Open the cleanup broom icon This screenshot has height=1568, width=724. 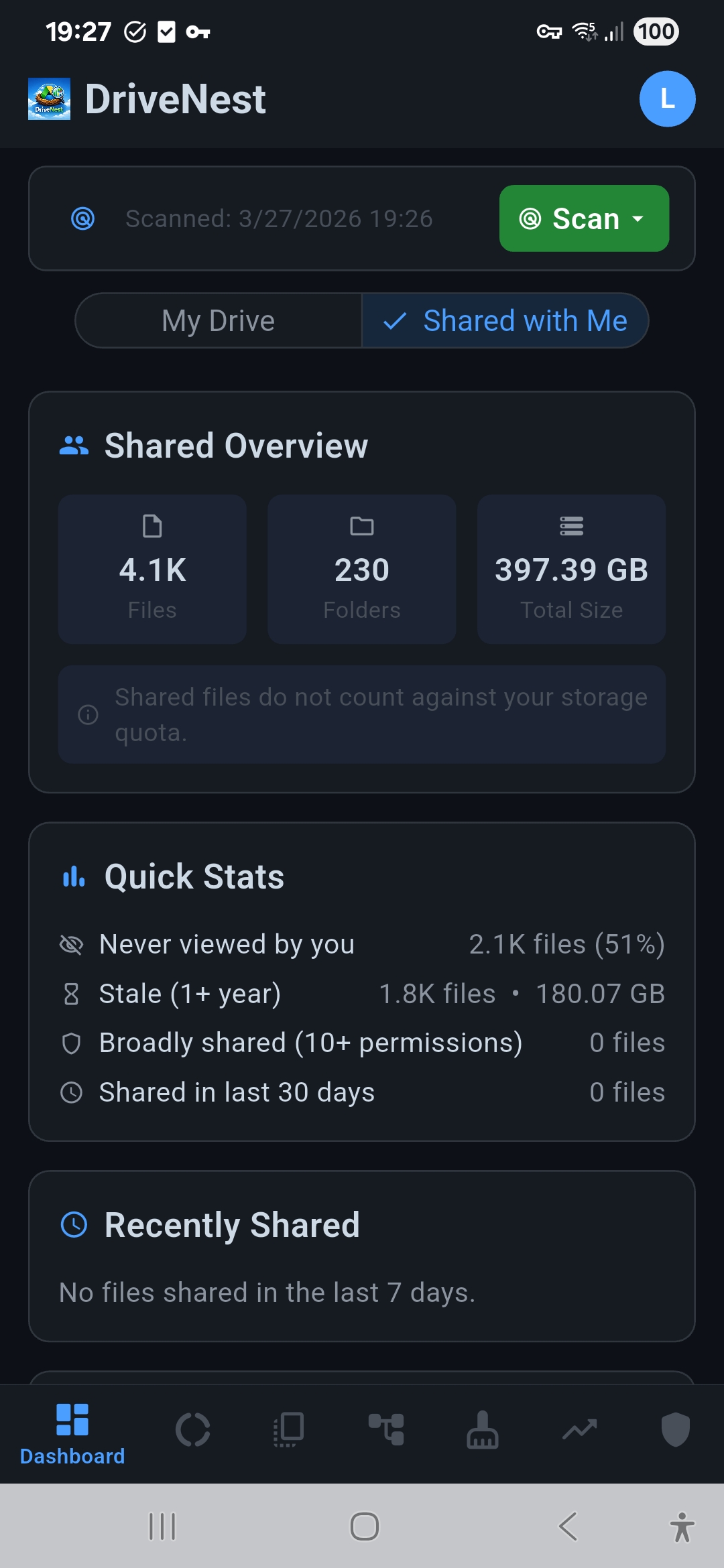click(x=483, y=1430)
